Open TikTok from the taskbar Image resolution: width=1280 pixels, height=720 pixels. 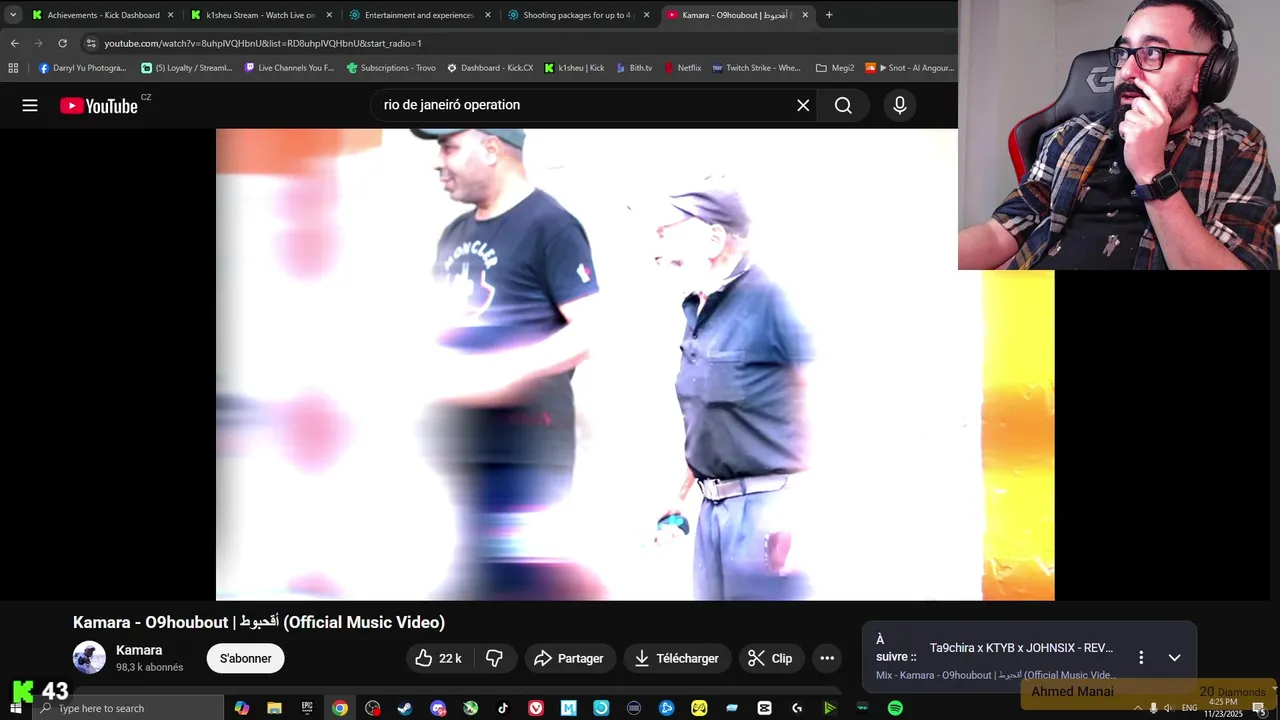pyautogui.click(x=503, y=708)
